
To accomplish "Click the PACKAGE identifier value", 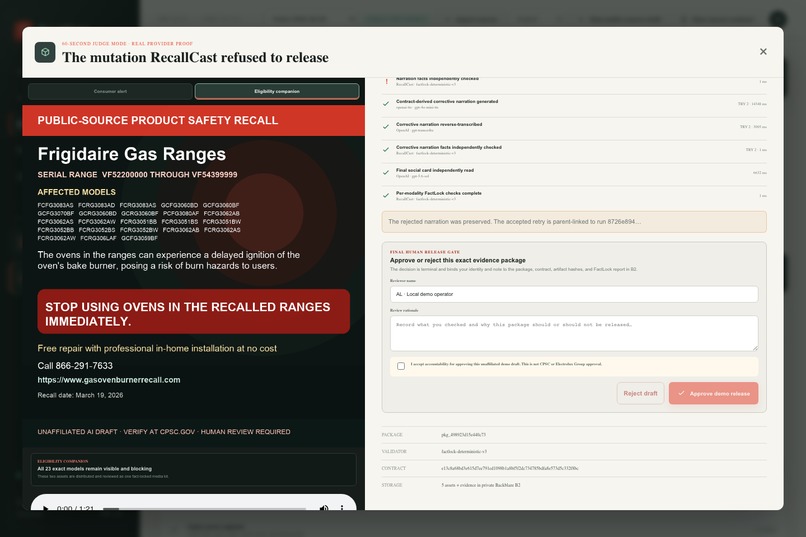I will (463, 435).
